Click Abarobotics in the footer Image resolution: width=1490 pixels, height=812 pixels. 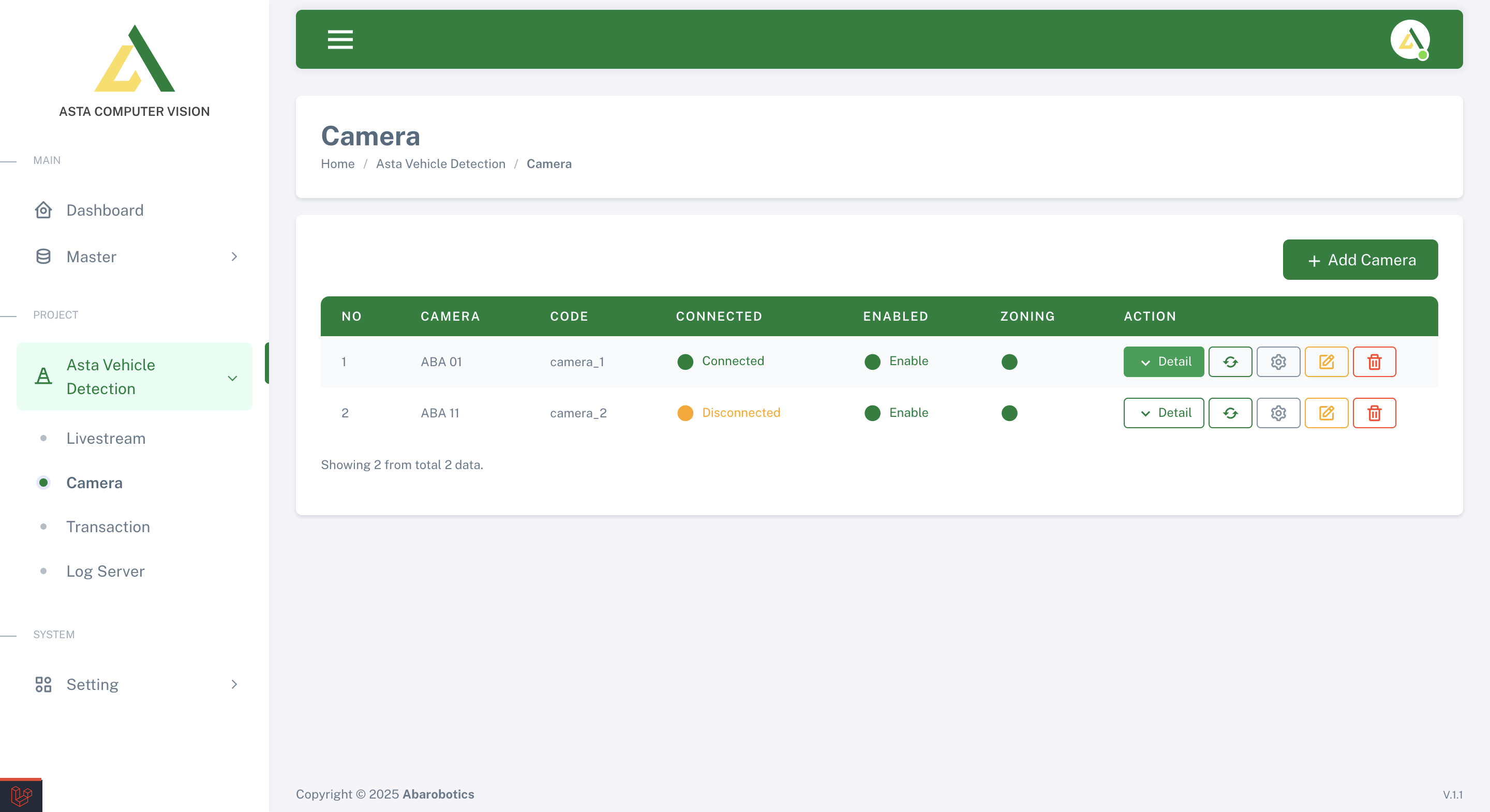click(x=438, y=794)
